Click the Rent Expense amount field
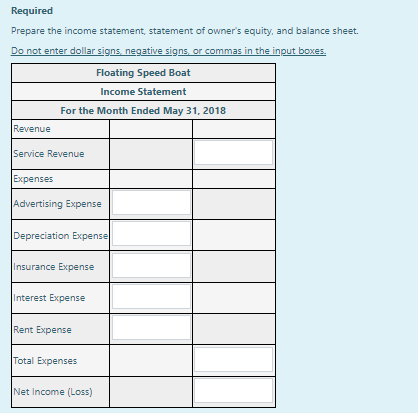Viewport: 418px width, 413px height. [x=151, y=328]
